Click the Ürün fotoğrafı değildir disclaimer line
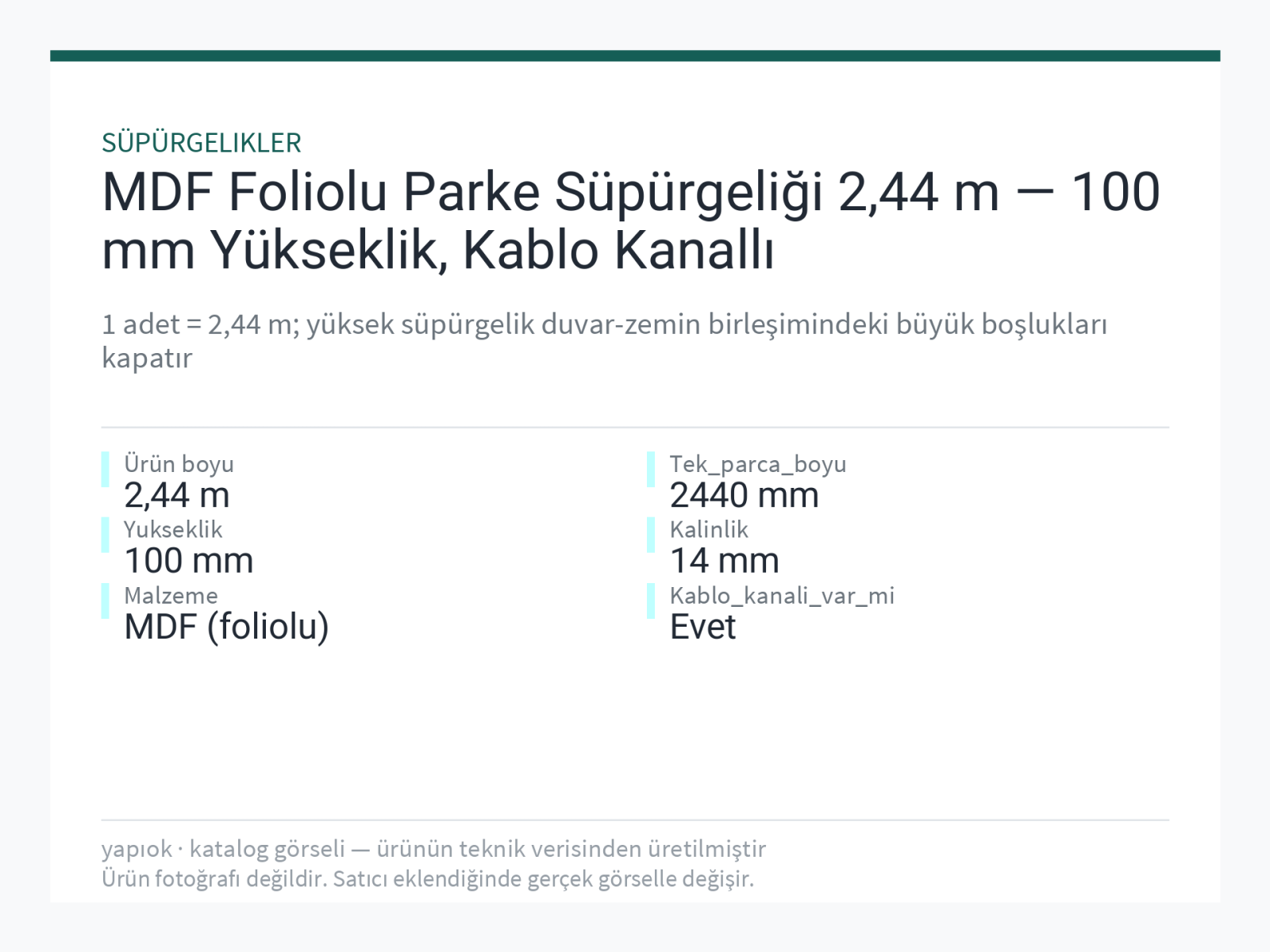 428,879
